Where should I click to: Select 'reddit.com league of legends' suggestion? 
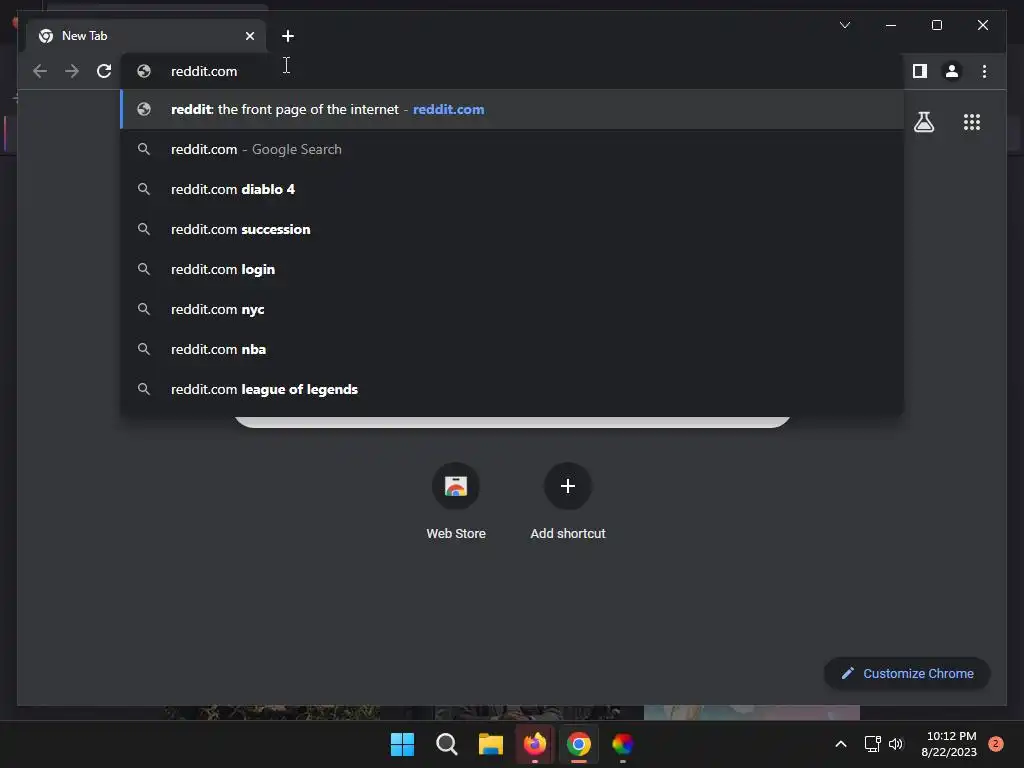tap(512, 389)
